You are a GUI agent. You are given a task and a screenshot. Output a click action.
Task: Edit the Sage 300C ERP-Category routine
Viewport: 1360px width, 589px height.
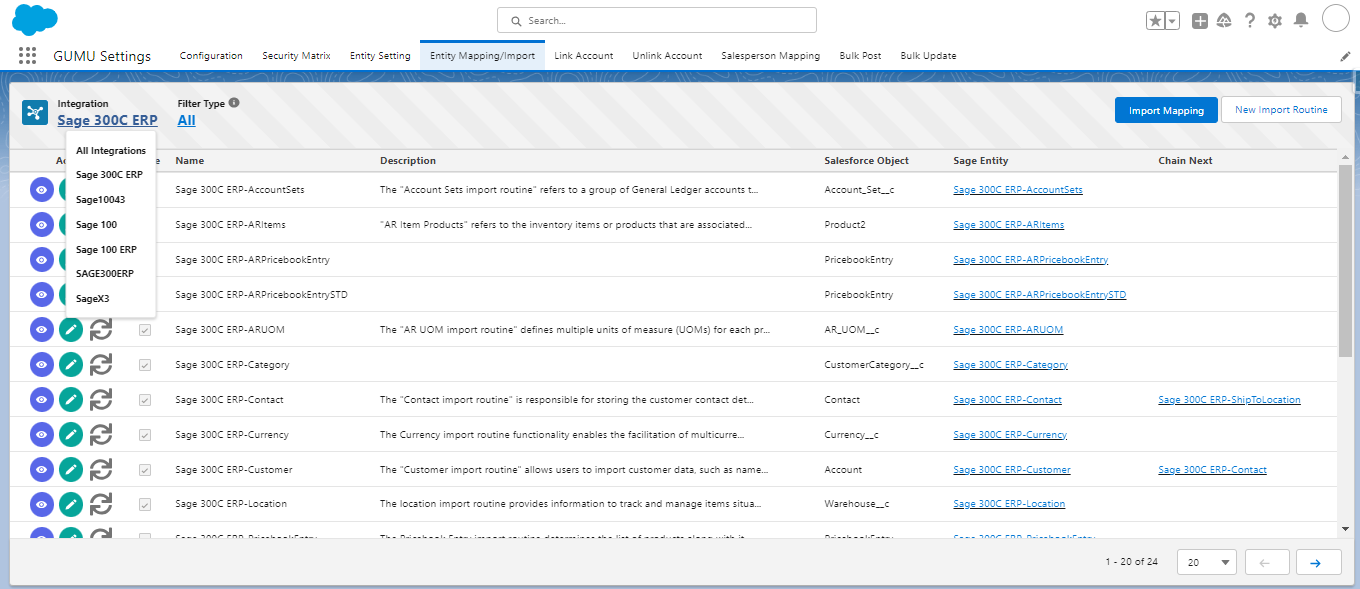click(70, 365)
